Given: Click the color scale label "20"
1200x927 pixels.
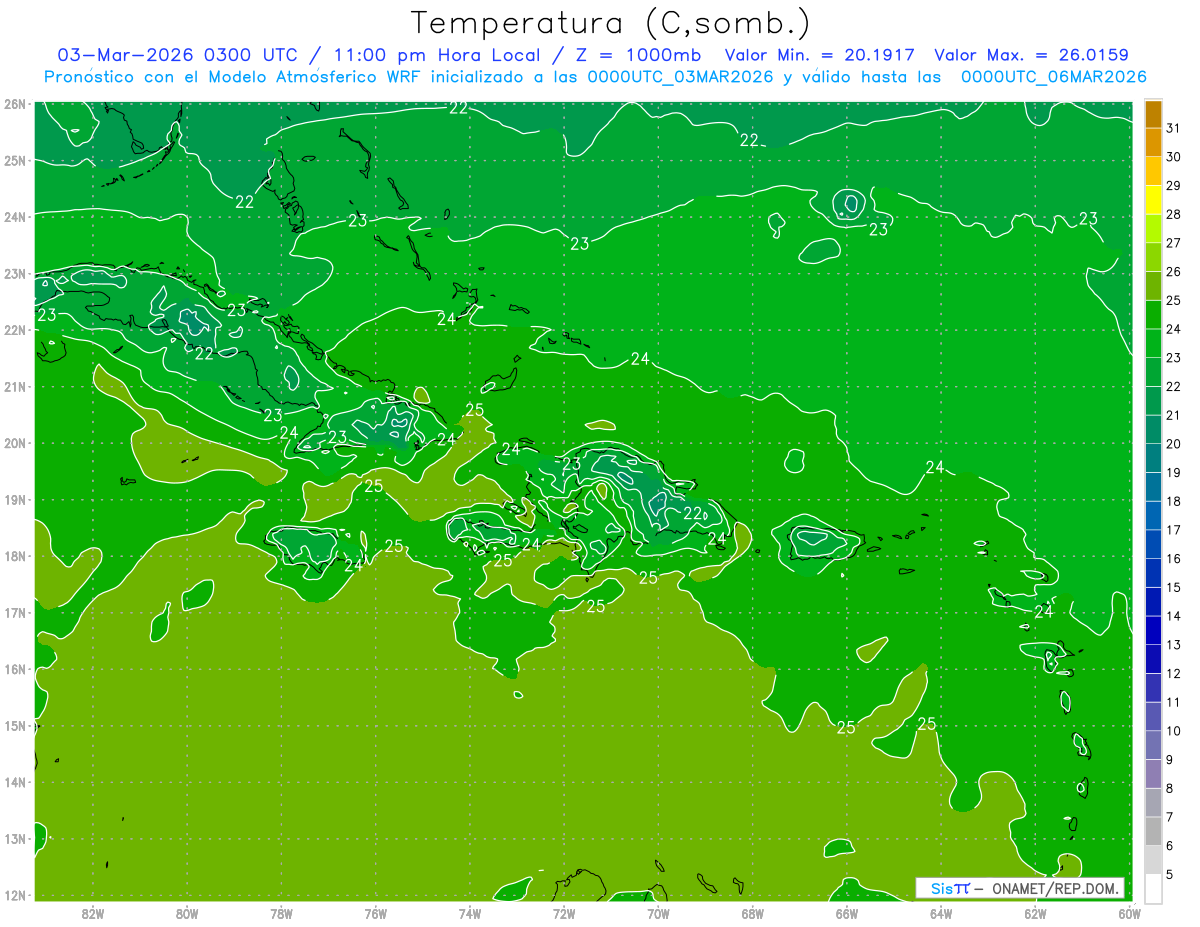Looking at the screenshot, I should pyautogui.click(x=1173, y=443).
